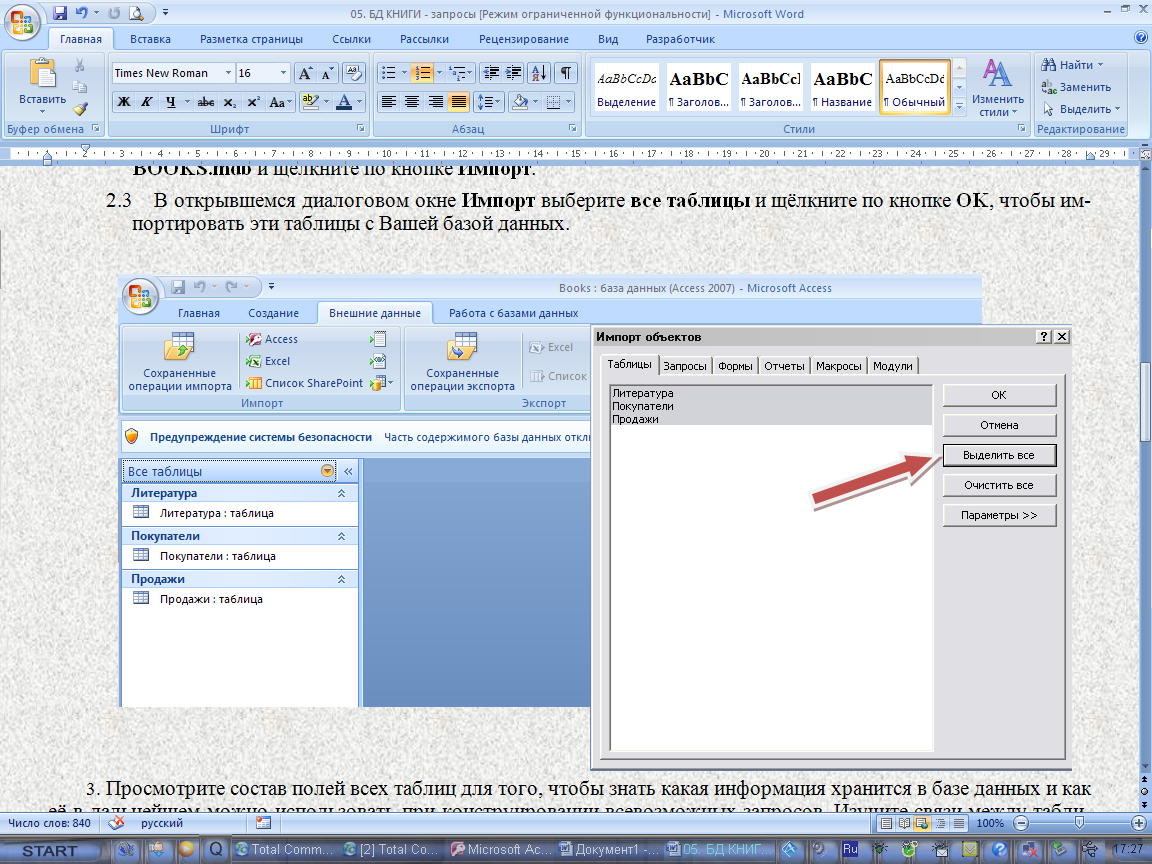
Task: Click the Save icon in Quick Access toolbar
Action: coord(60,12)
